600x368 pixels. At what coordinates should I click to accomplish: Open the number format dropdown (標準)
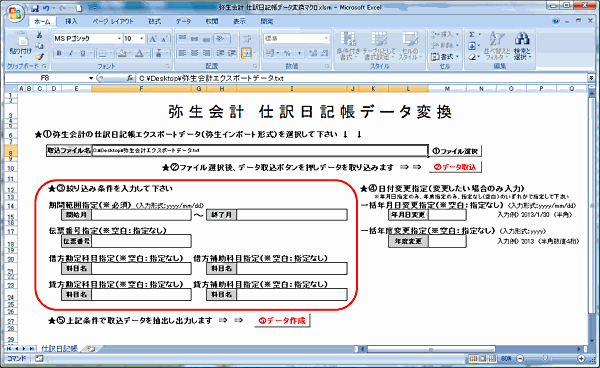(x=326, y=39)
